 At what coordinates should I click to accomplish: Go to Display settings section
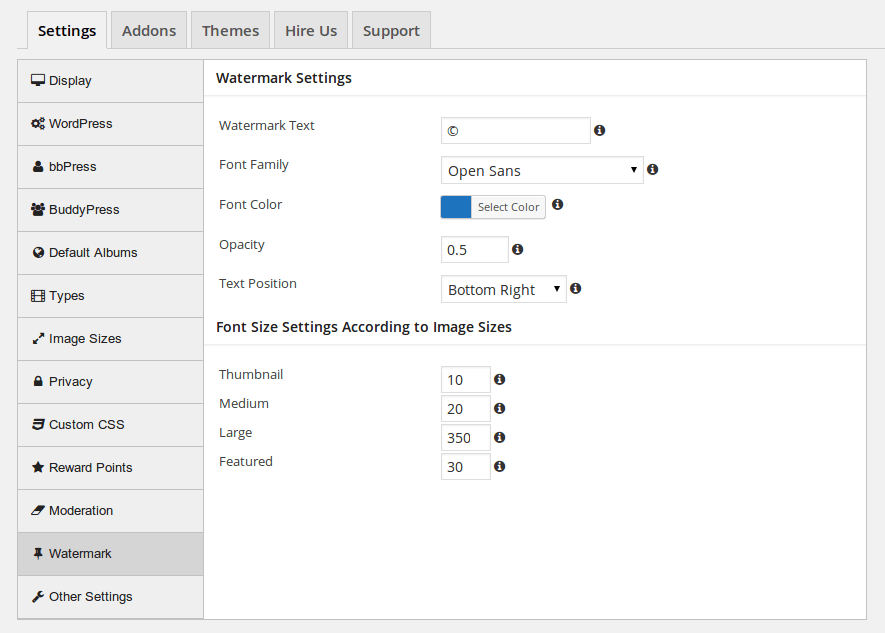tap(111, 81)
